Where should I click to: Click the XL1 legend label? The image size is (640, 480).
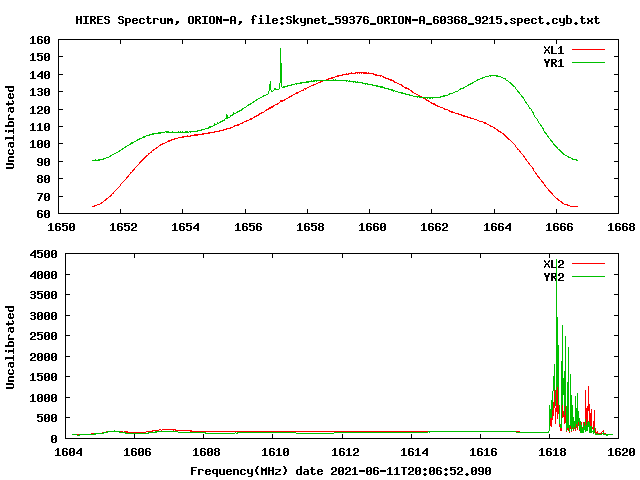[x=553, y=50]
